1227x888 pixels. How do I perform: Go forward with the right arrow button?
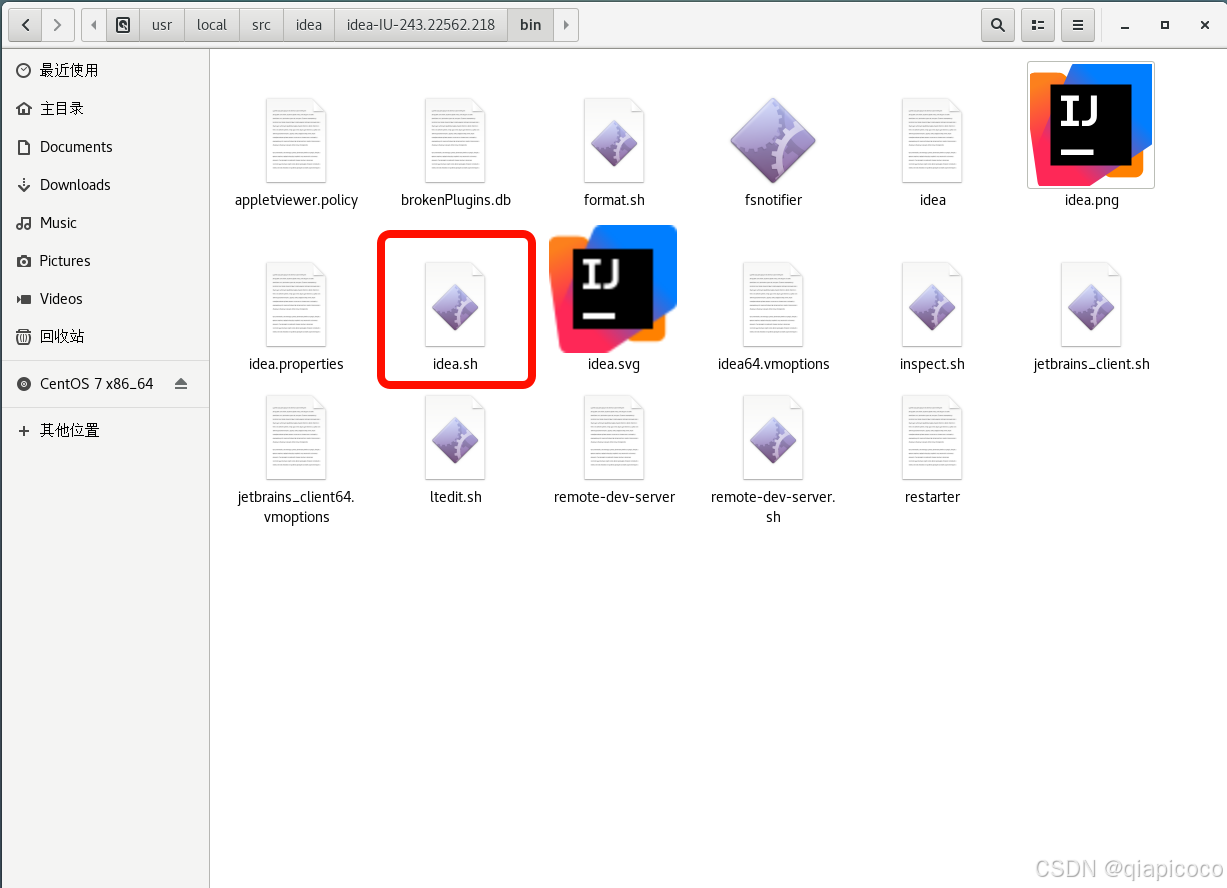(x=58, y=24)
